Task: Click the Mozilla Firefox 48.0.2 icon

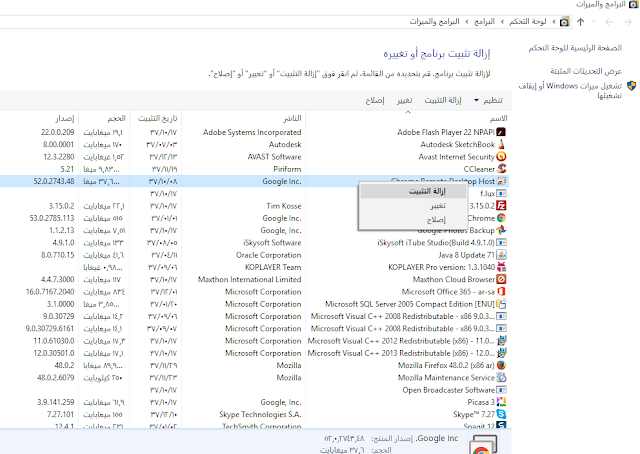Action: point(501,365)
